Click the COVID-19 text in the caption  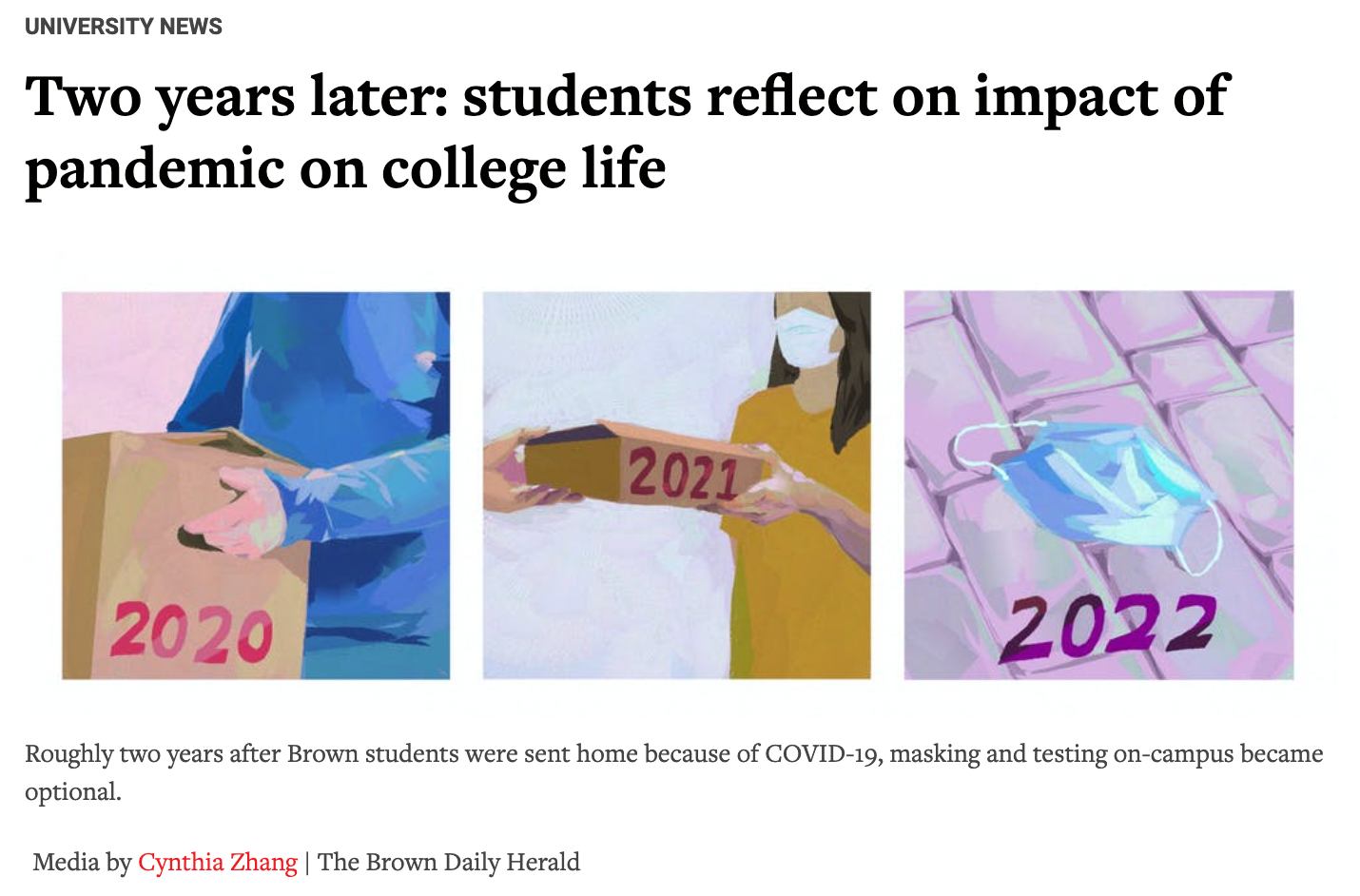[823, 754]
